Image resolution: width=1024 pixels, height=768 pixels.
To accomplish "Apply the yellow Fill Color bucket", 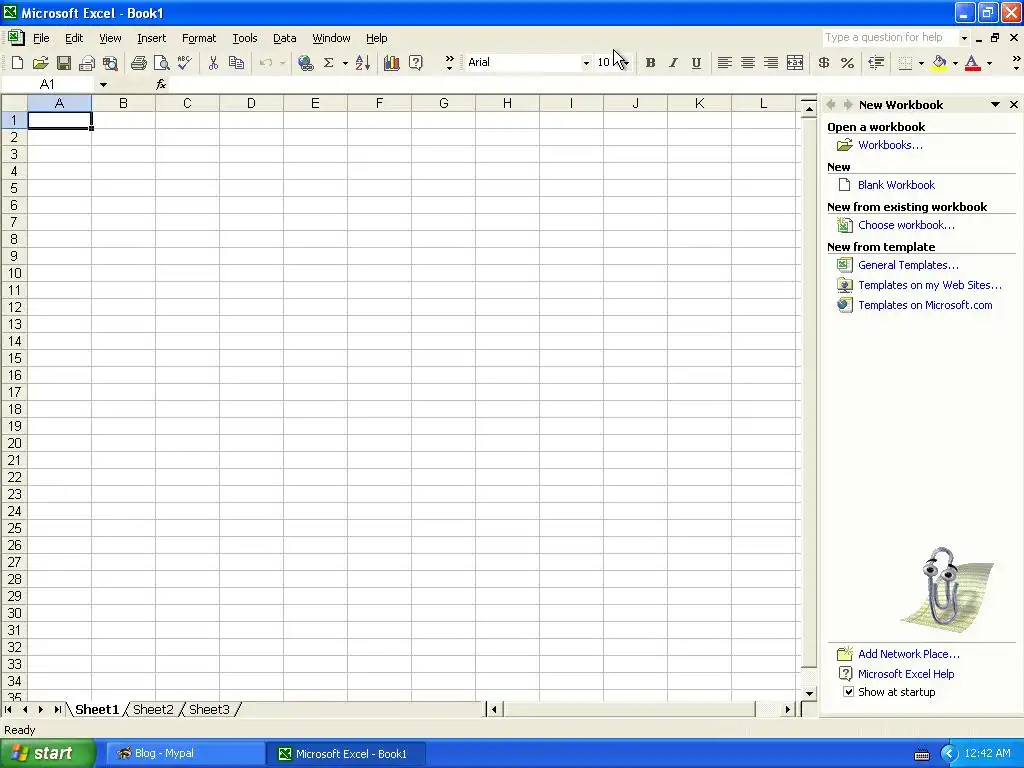I will [939, 63].
